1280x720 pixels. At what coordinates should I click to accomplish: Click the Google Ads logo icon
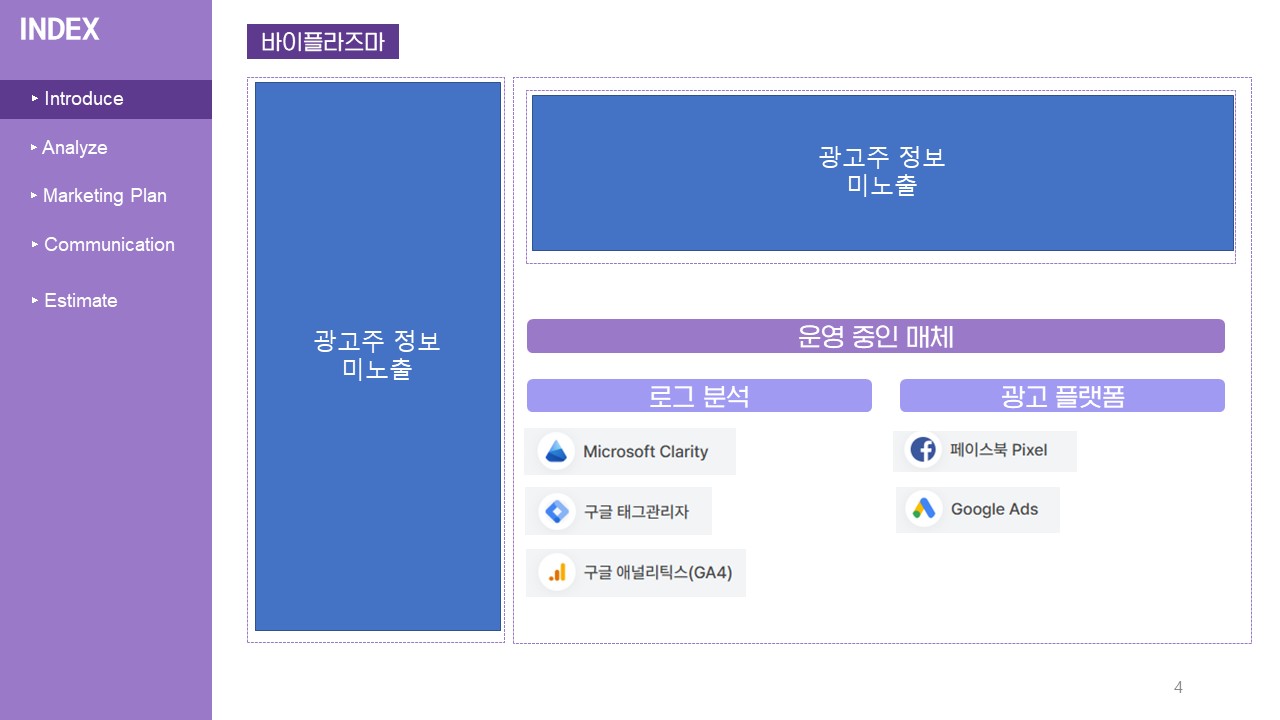tap(923, 509)
